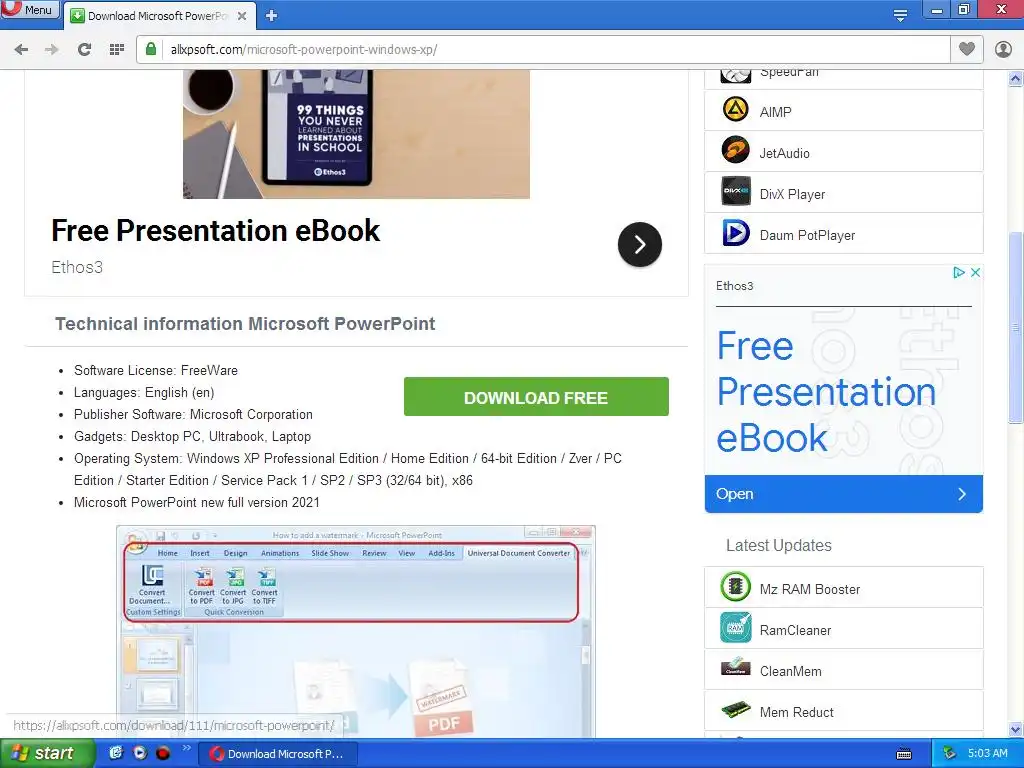Image resolution: width=1024 pixels, height=768 pixels.
Task: Close the Ethos3 sidebar ad
Action: tap(975, 272)
